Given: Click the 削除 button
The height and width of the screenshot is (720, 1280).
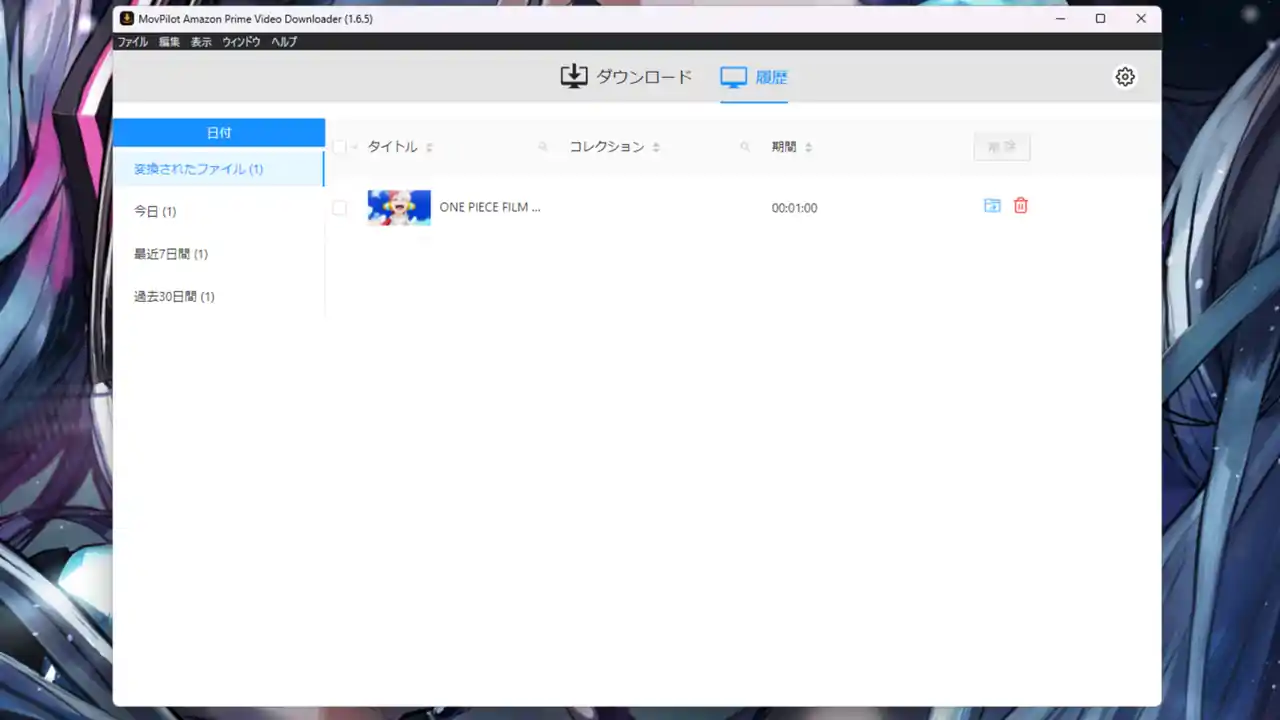Looking at the screenshot, I should click(1002, 147).
